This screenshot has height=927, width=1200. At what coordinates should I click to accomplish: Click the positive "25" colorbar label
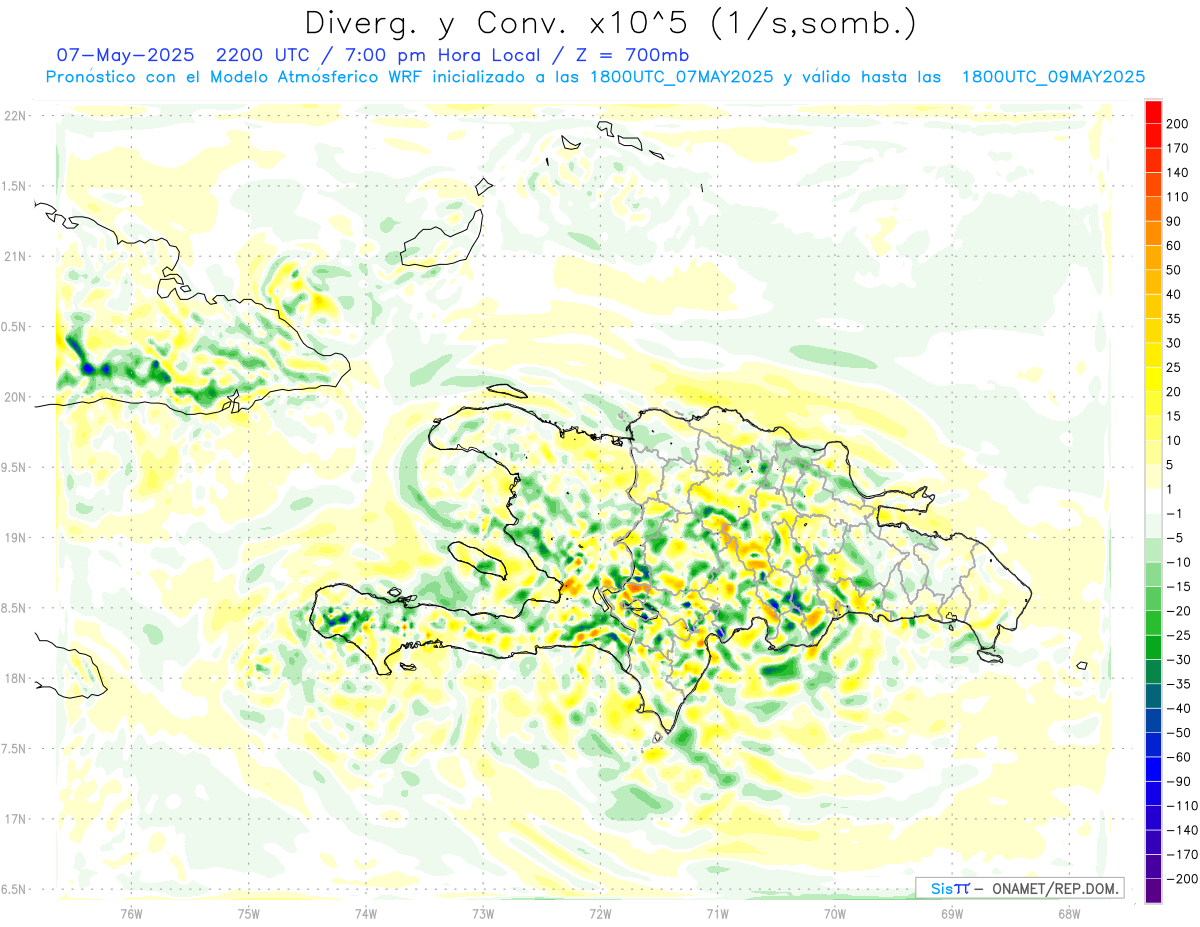1174,367
